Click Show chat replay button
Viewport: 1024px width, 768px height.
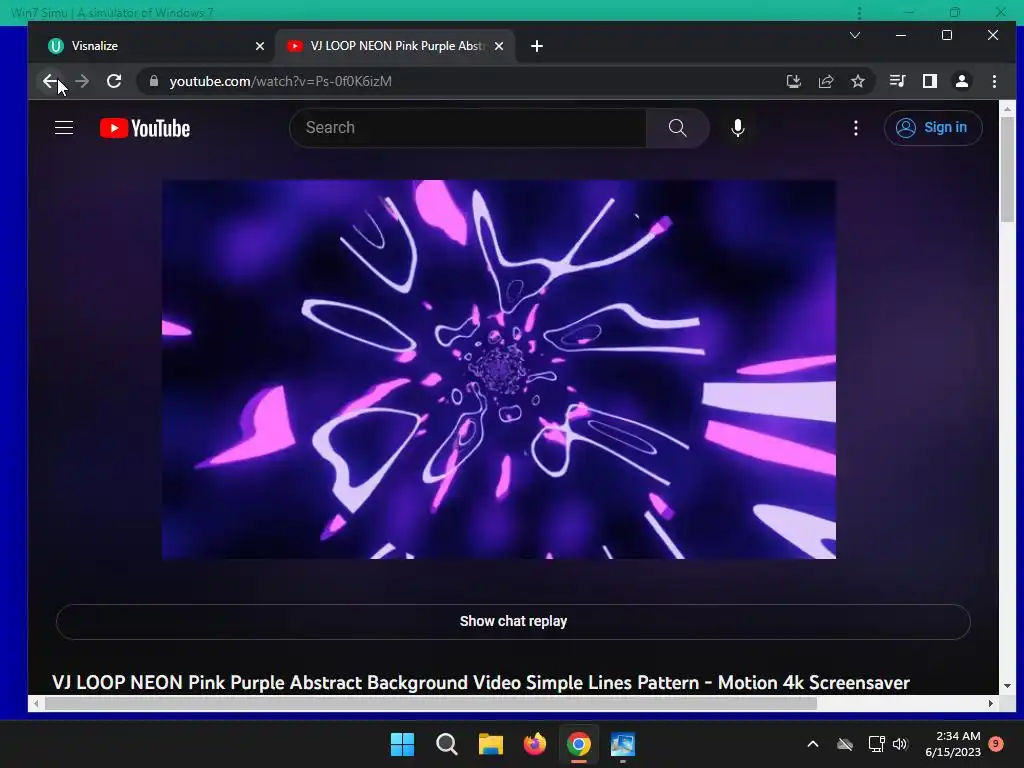[x=513, y=621]
